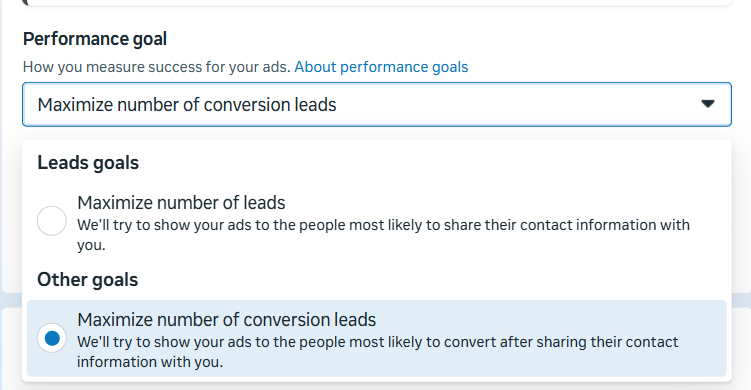Click the filled blue dot of the selected goal
The height and width of the screenshot is (390, 751).
52,338
